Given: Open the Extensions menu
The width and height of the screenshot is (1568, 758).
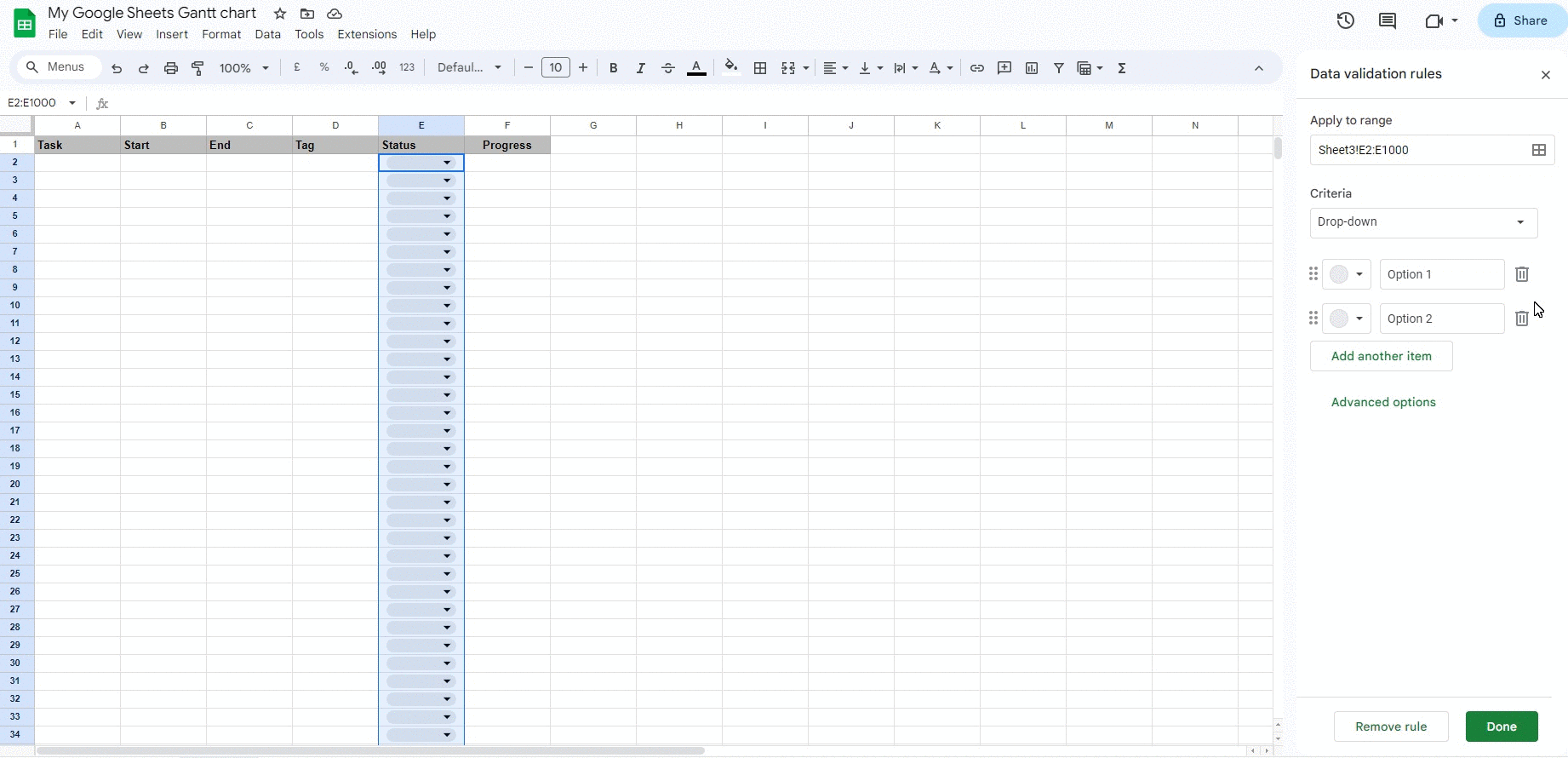Looking at the screenshot, I should (x=367, y=35).
